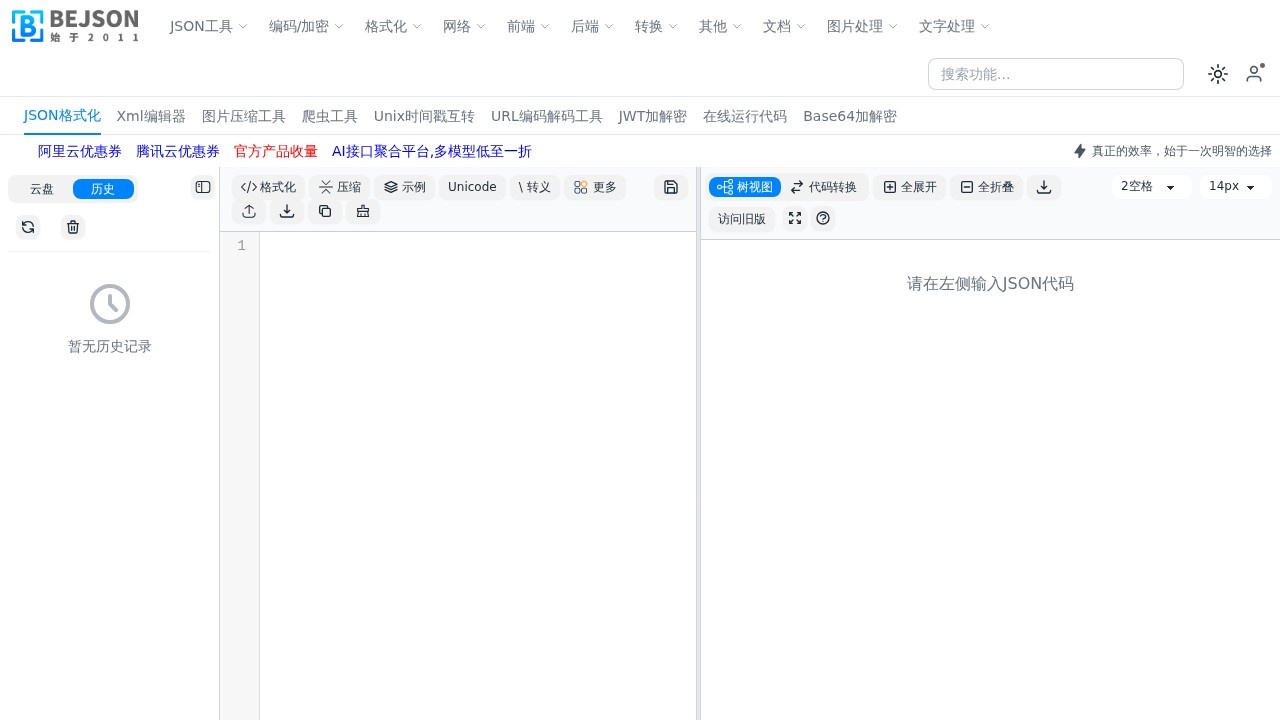This screenshot has width=1280, height=720.
Task: Upload a JSON file via the upload icon
Action: click(x=249, y=211)
